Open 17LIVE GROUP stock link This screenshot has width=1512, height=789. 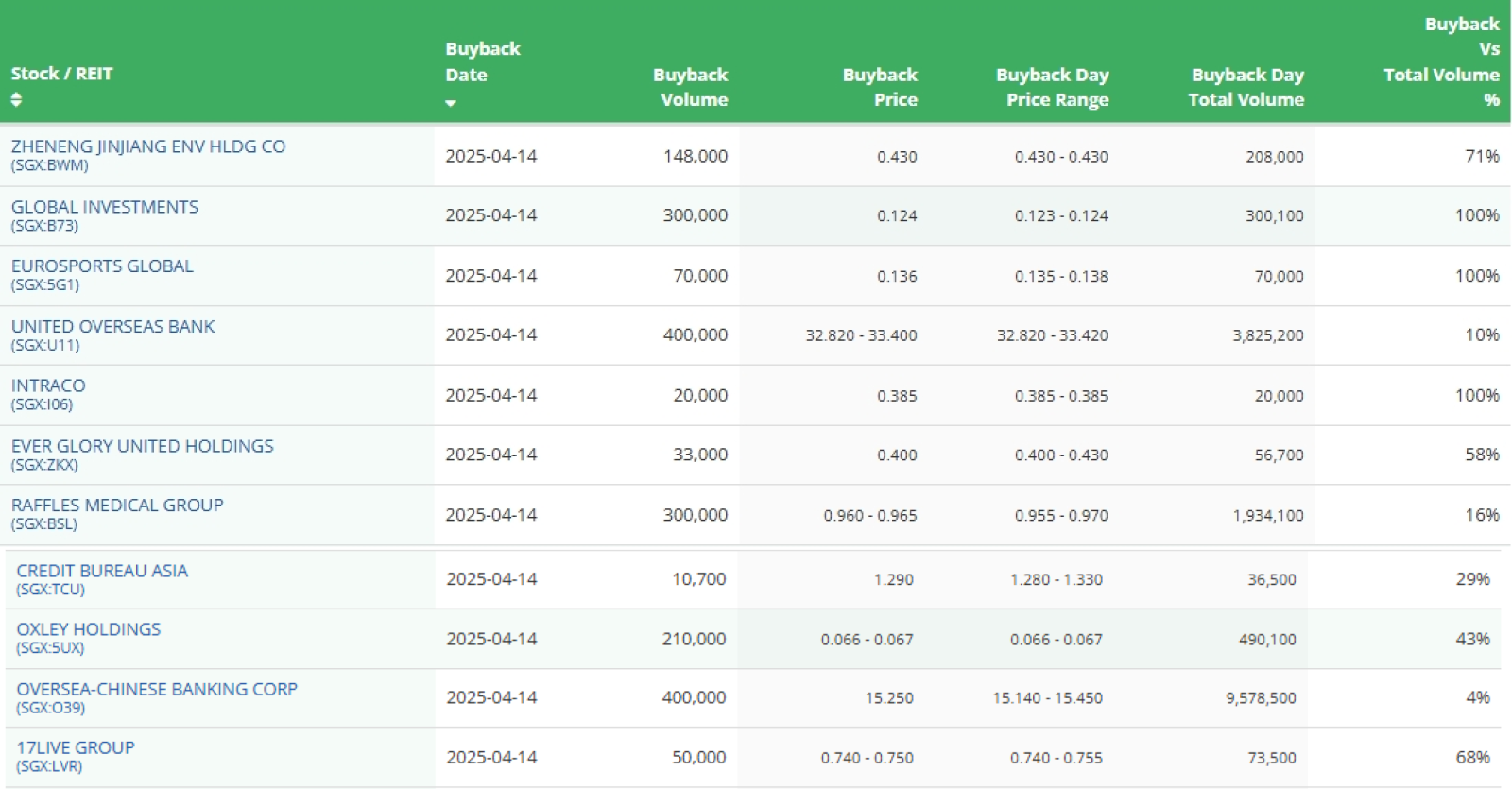(76, 748)
